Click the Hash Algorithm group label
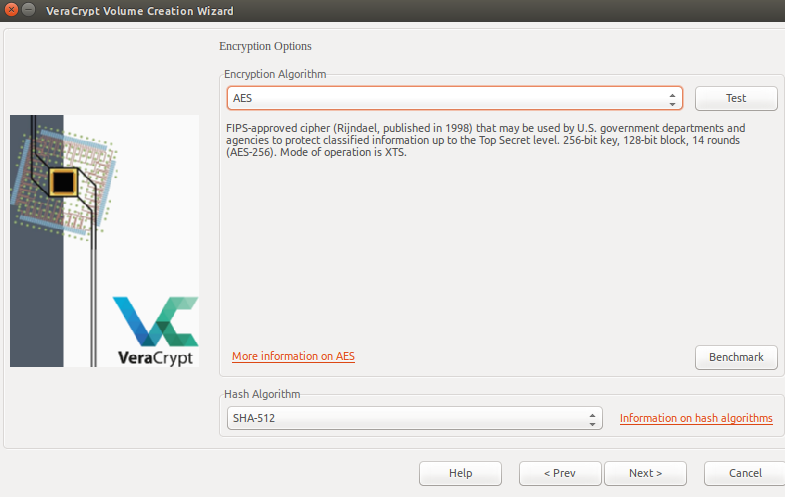This screenshot has width=785, height=497. (x=262, y=394)
